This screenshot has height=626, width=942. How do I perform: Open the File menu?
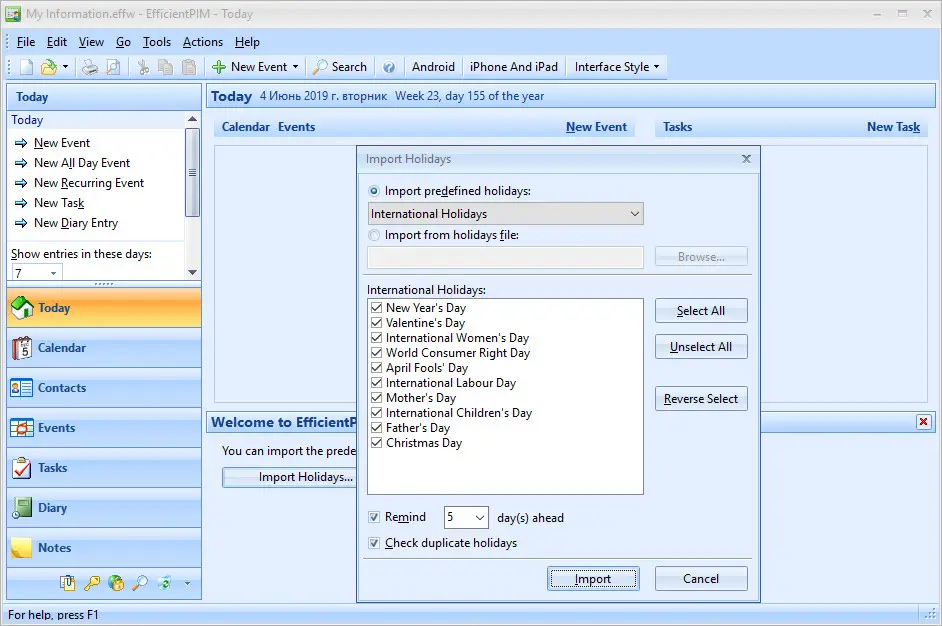tap(26, 42)
